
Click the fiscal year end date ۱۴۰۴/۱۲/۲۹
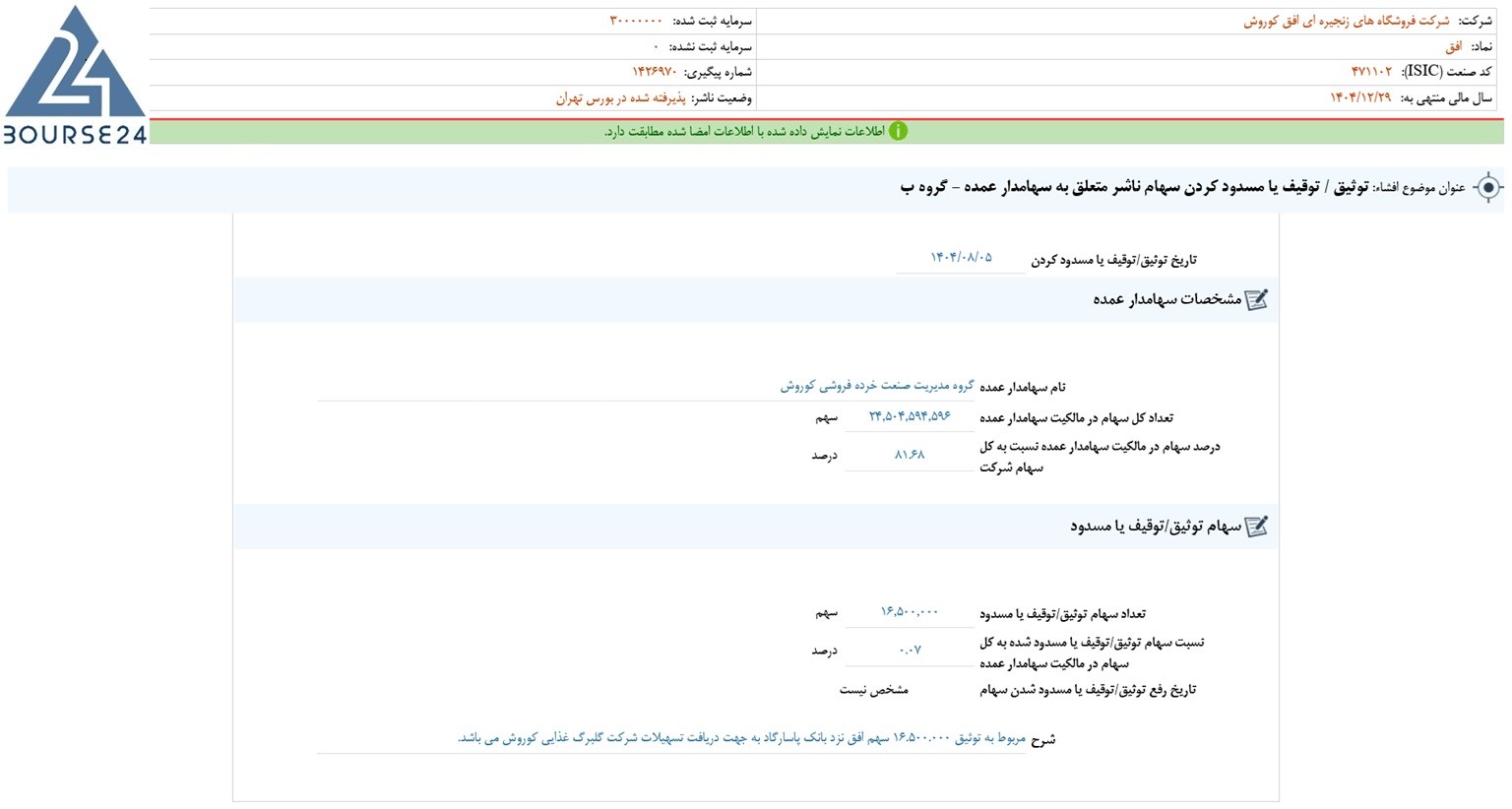point(1360,97)
